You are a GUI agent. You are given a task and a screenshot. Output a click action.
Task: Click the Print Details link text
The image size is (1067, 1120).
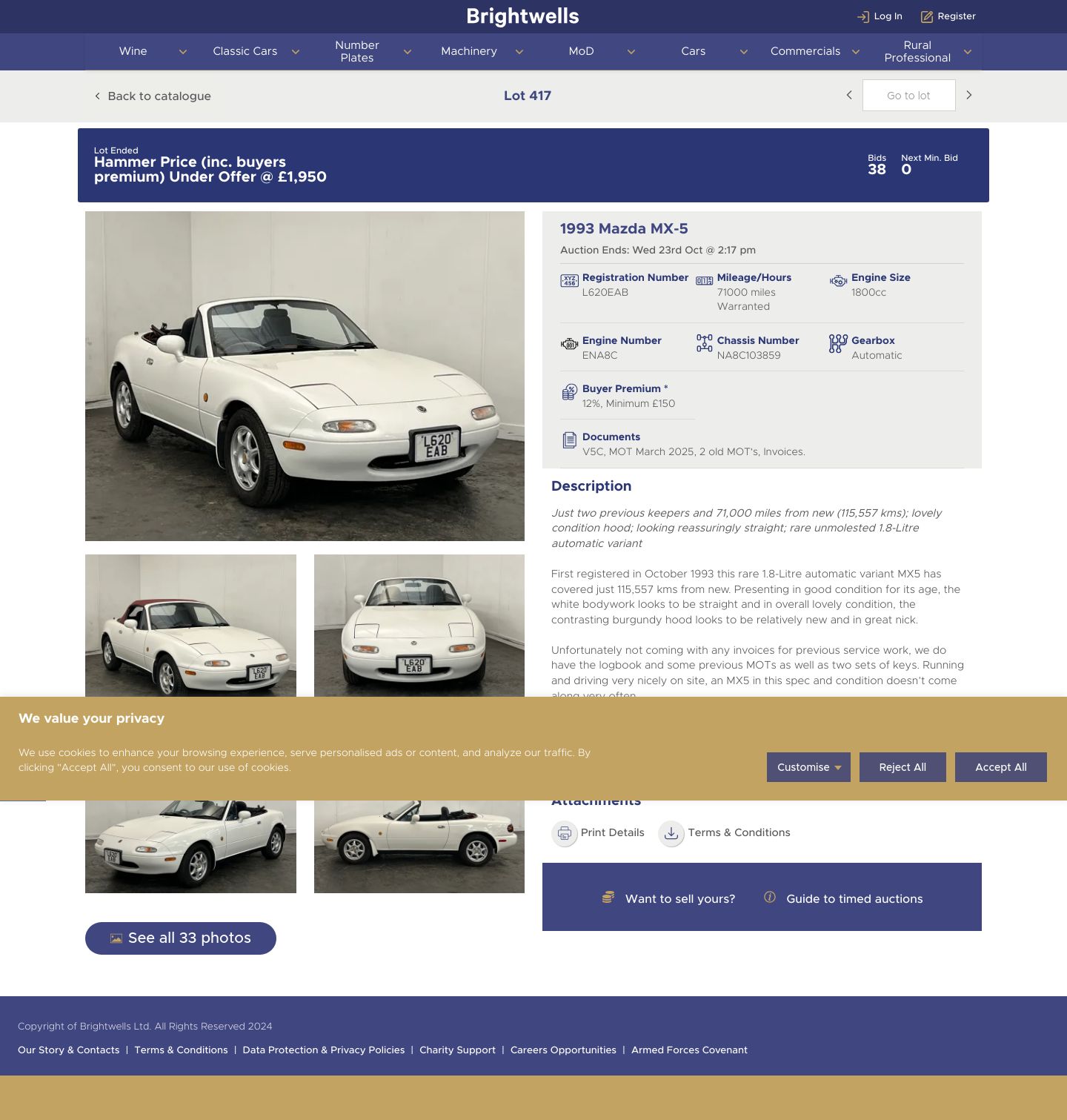coord(613,832)
